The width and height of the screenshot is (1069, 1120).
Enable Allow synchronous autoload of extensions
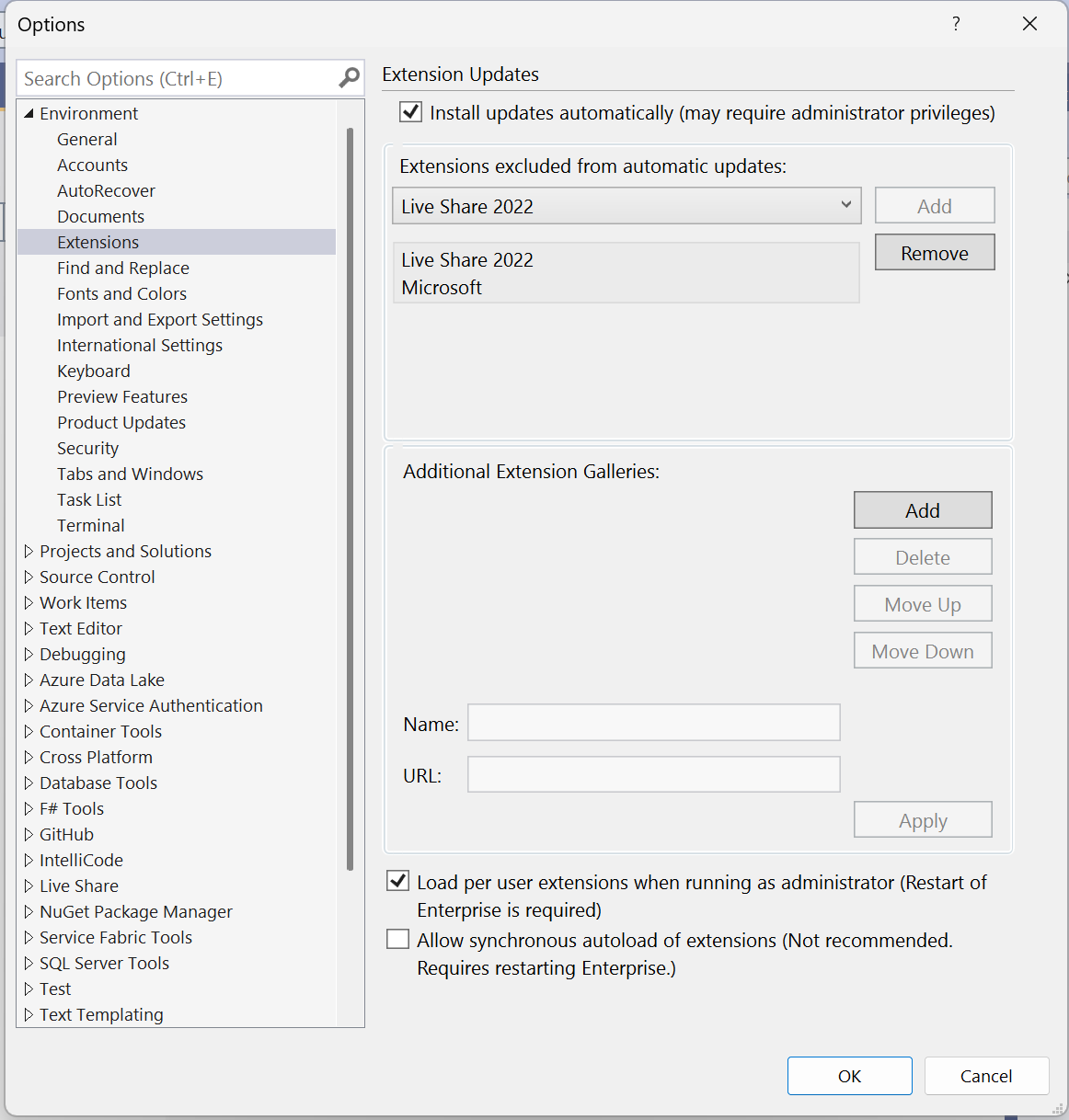397,938
